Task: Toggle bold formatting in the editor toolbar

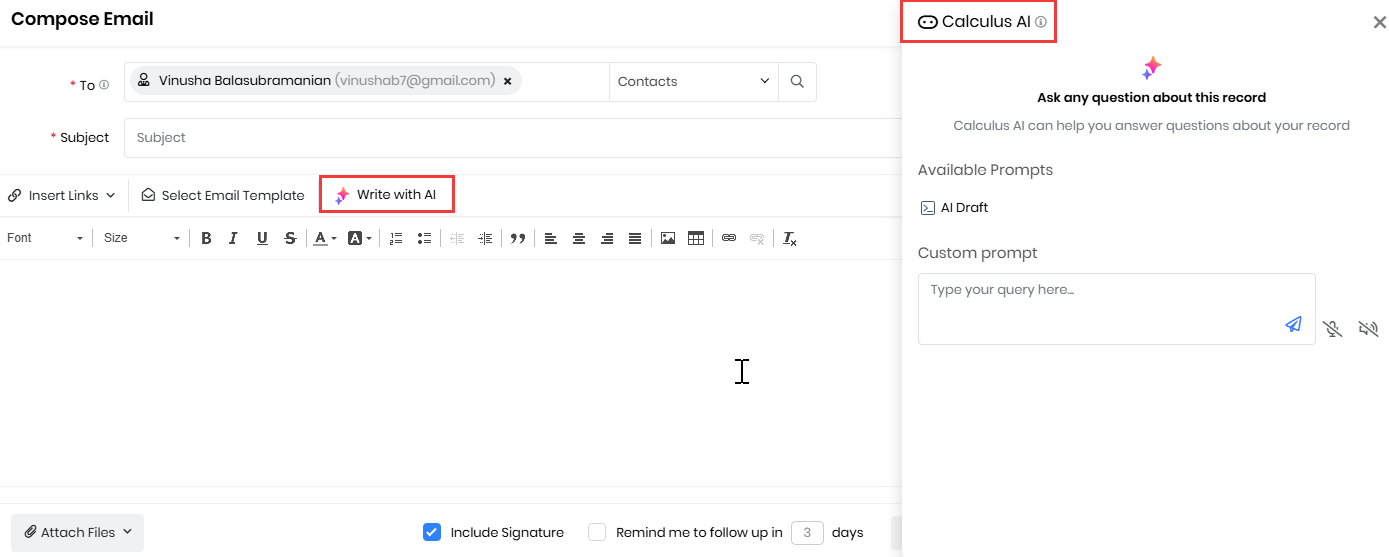Action: pyautogui.click(x=206, y=238)
